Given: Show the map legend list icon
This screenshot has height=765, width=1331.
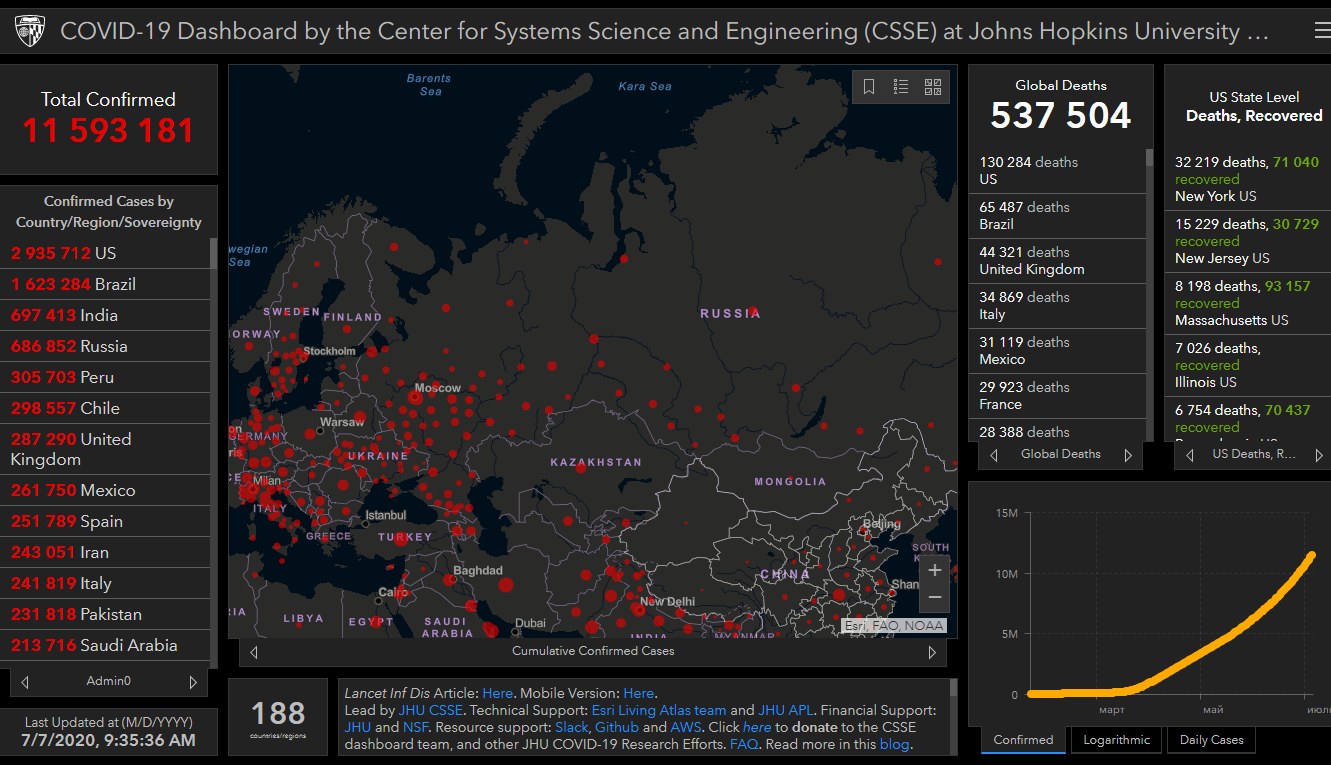Looking at the screenshot, I should 901,87.
